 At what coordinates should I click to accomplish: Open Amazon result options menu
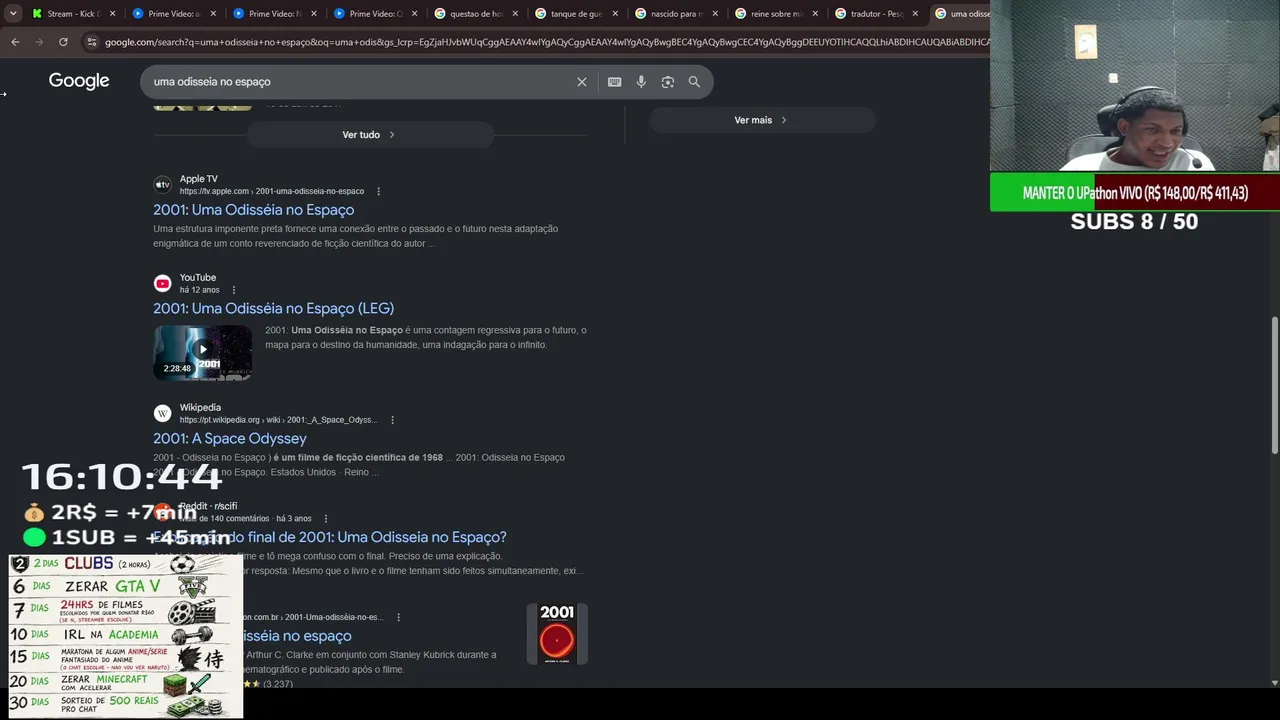click(x=398, y=617)
